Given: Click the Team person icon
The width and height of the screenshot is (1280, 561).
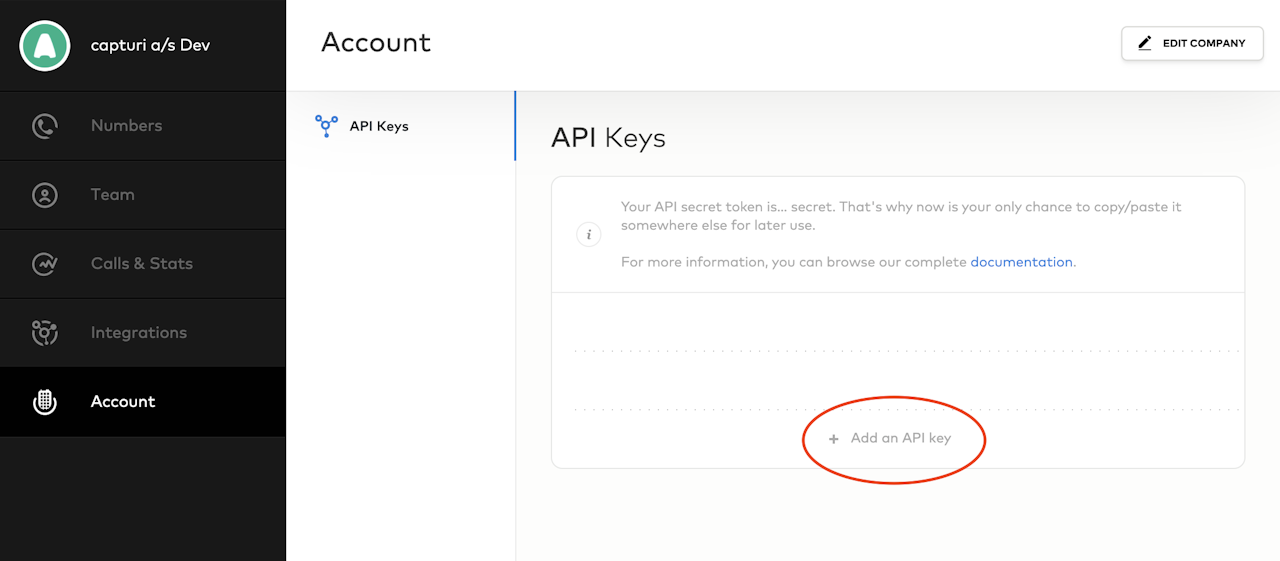Looking at the screenshot, I should pyautogui.click(x=45, y=195).
